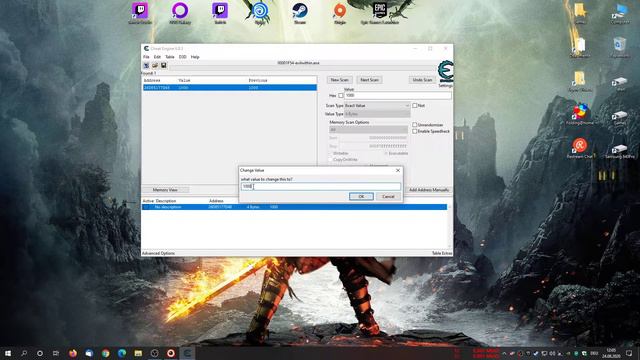Open Task View in the taskbar
Image resolution: width=640 pixels, height=360 pixels.
click(x=56, y=353)
